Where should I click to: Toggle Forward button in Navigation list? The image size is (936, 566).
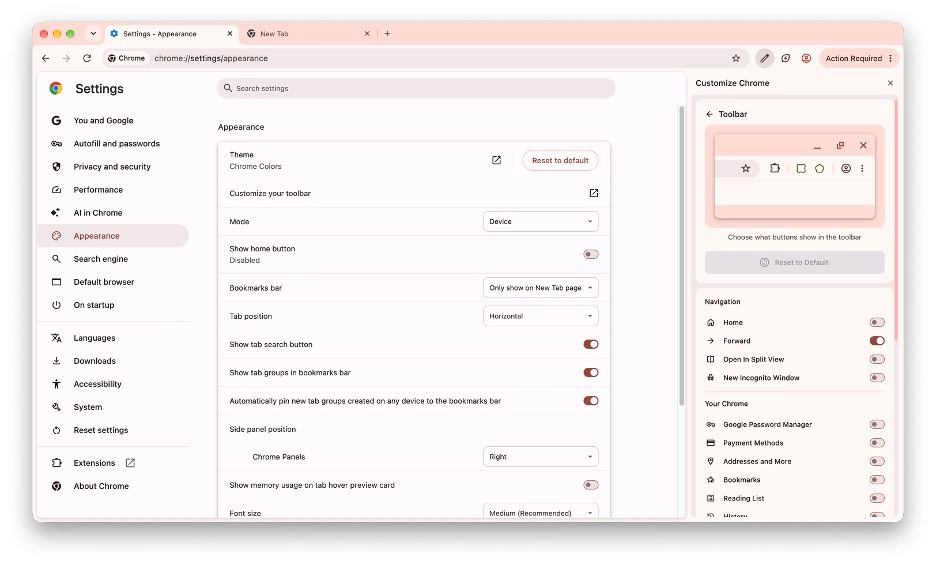point(876,341)
